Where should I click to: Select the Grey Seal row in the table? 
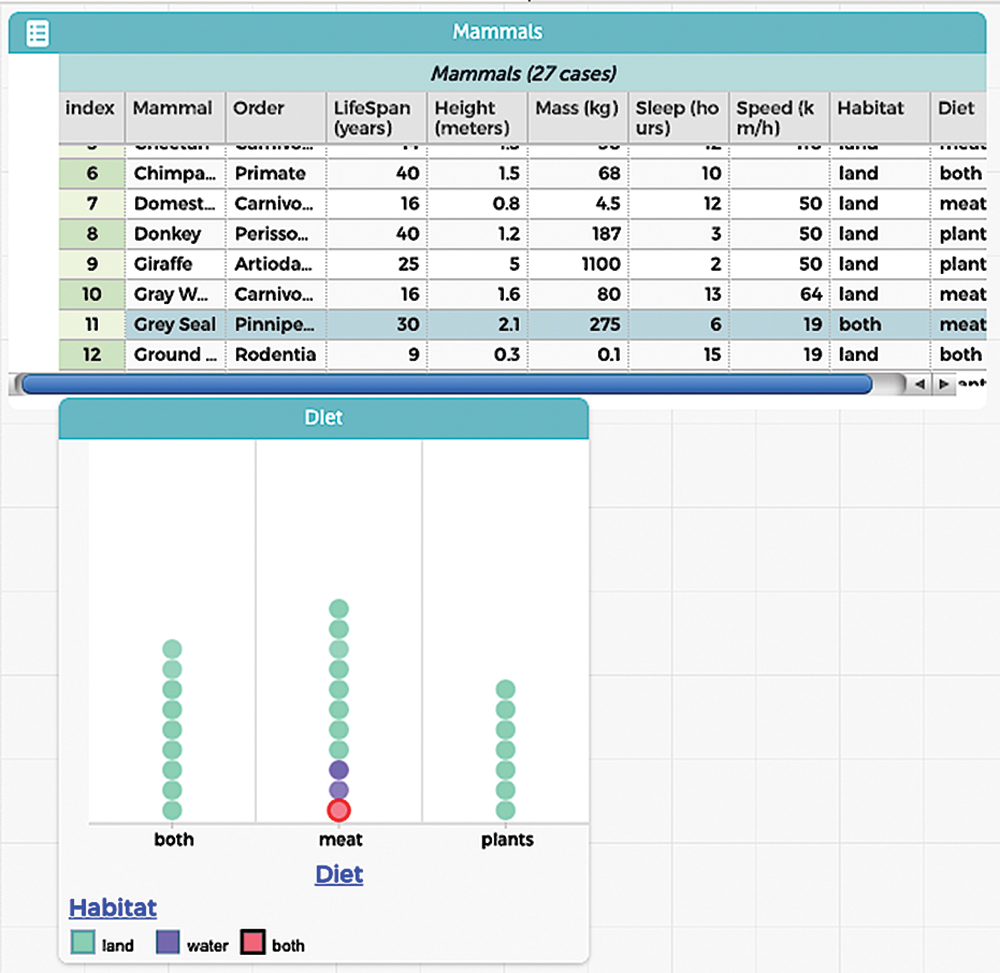(x=175, y=324)
